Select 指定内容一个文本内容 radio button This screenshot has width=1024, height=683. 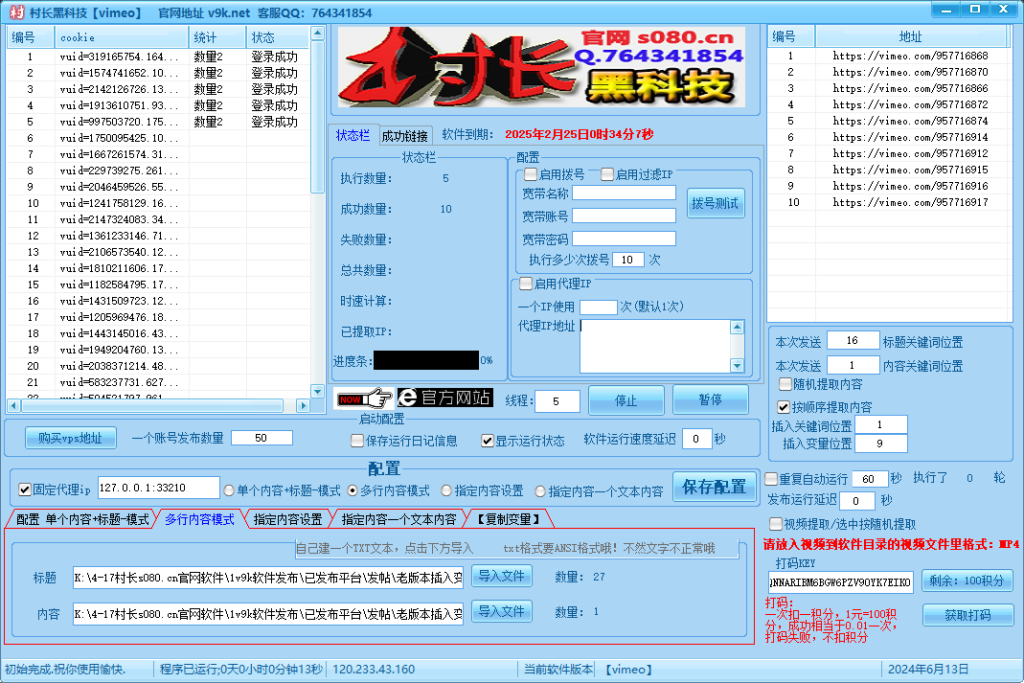pyautogui.click(x=540, y=491)
